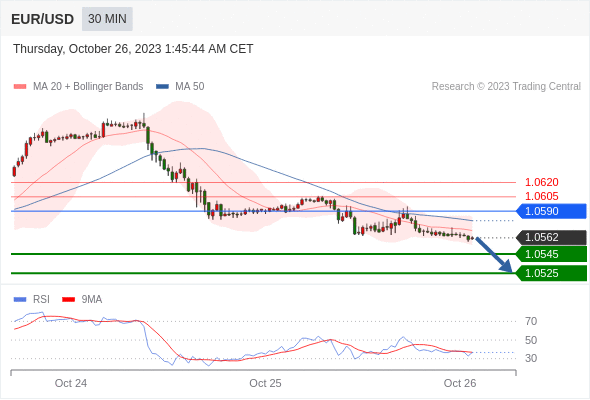Select the MA 20 + Bollinger Bands legend label
The image size is (590, 400).
[x=88, y=87]
